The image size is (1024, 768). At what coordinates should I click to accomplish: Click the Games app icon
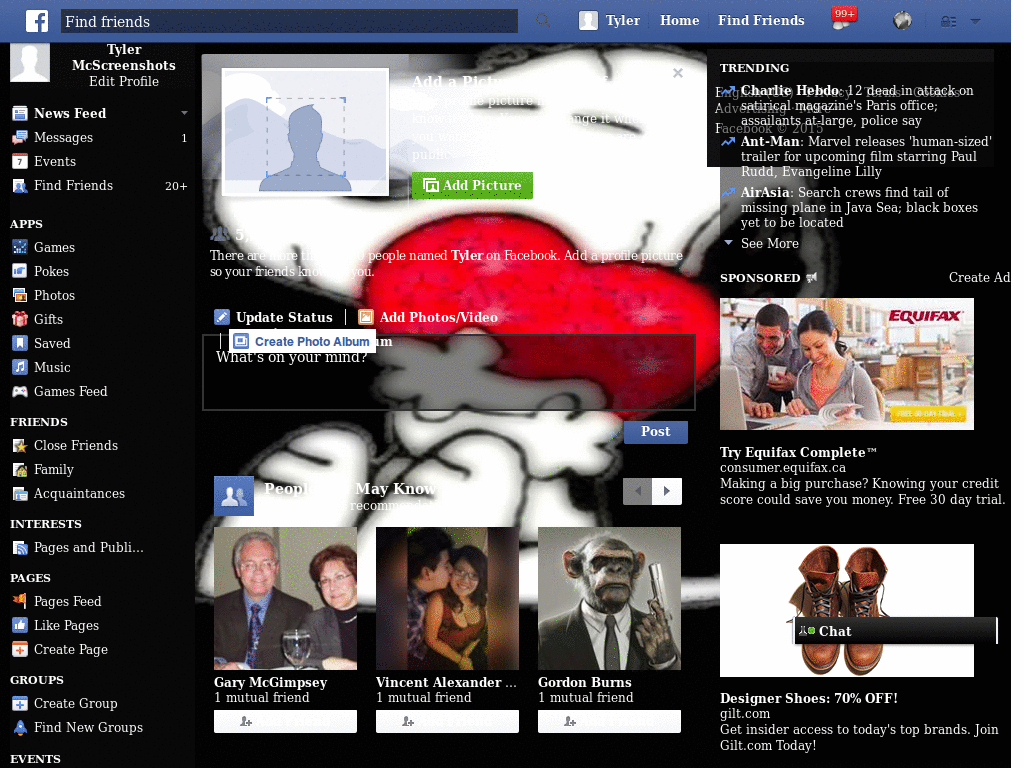click(20, 248)
